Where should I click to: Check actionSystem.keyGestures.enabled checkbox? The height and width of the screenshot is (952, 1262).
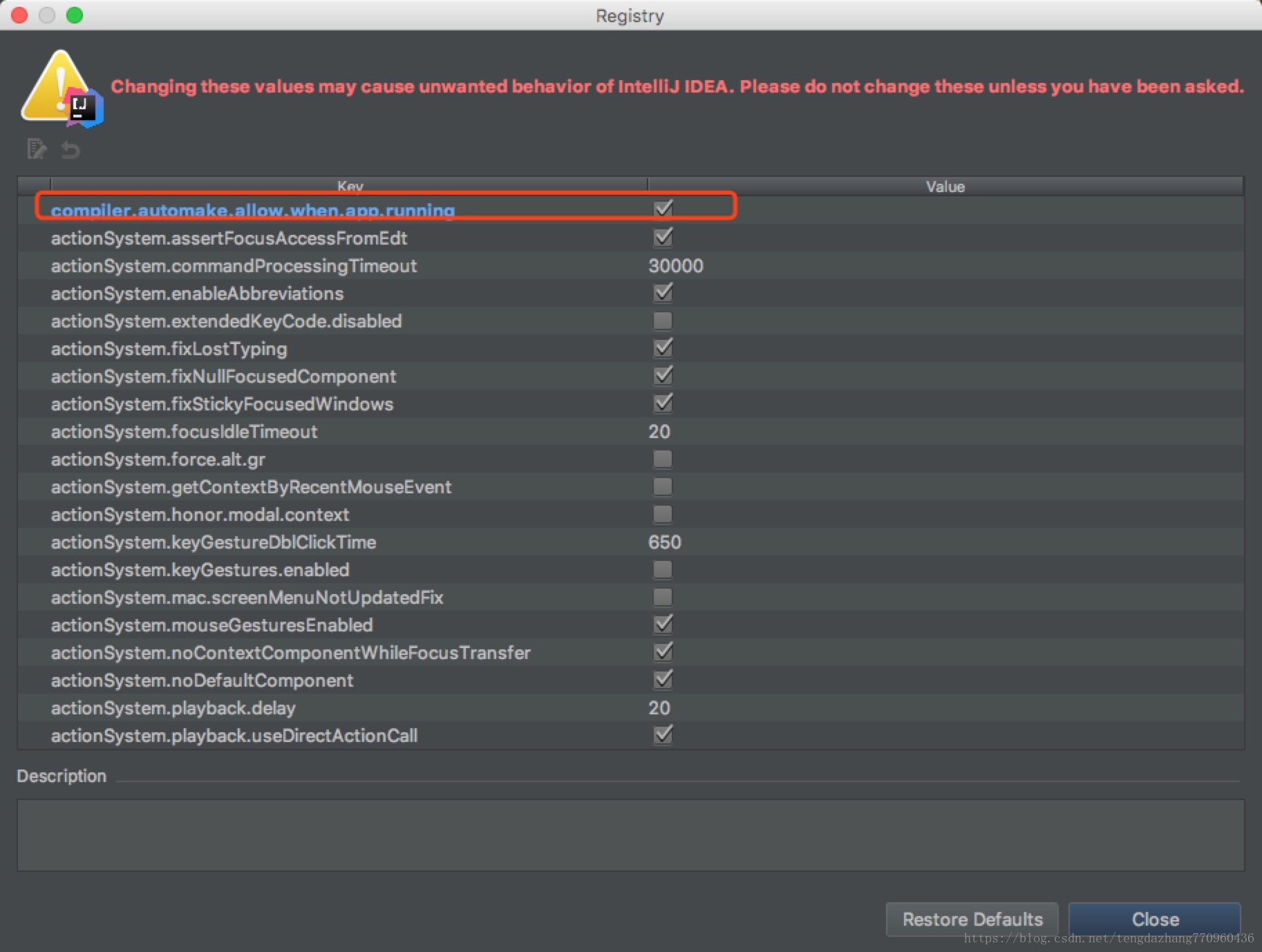tap(663, 569)
